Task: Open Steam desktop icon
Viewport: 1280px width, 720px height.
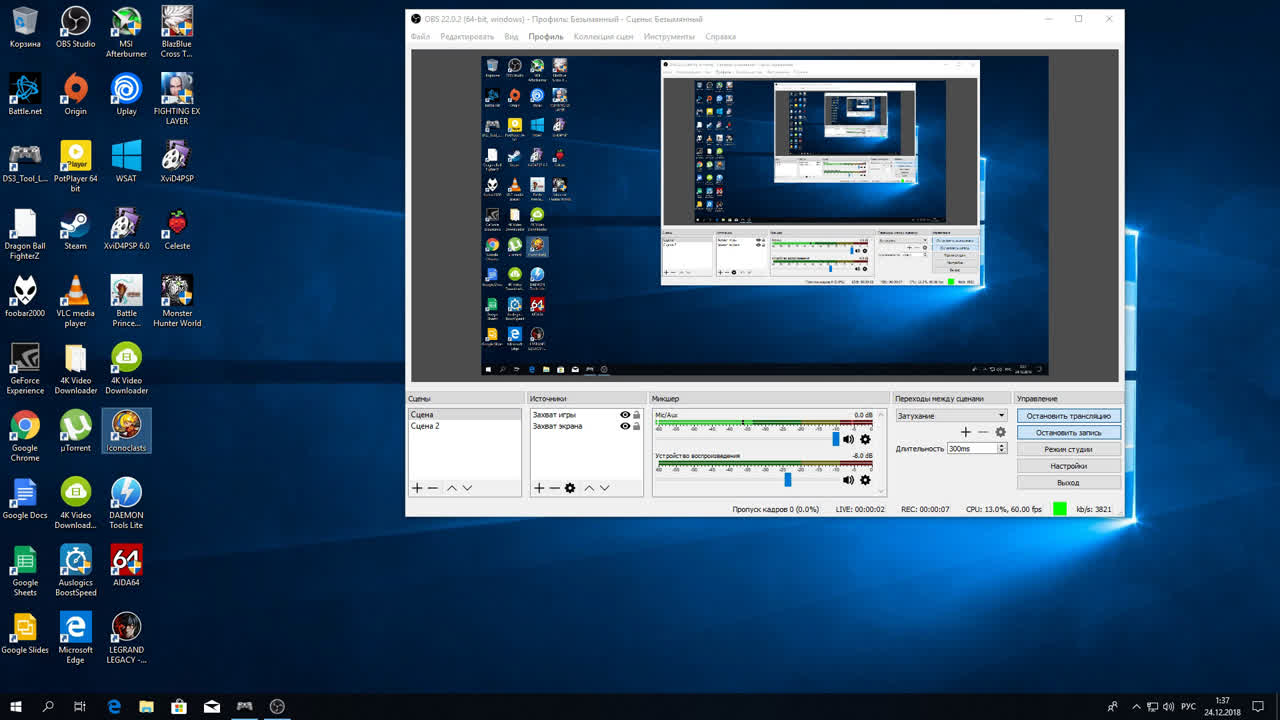Action: tap(75, 231)
